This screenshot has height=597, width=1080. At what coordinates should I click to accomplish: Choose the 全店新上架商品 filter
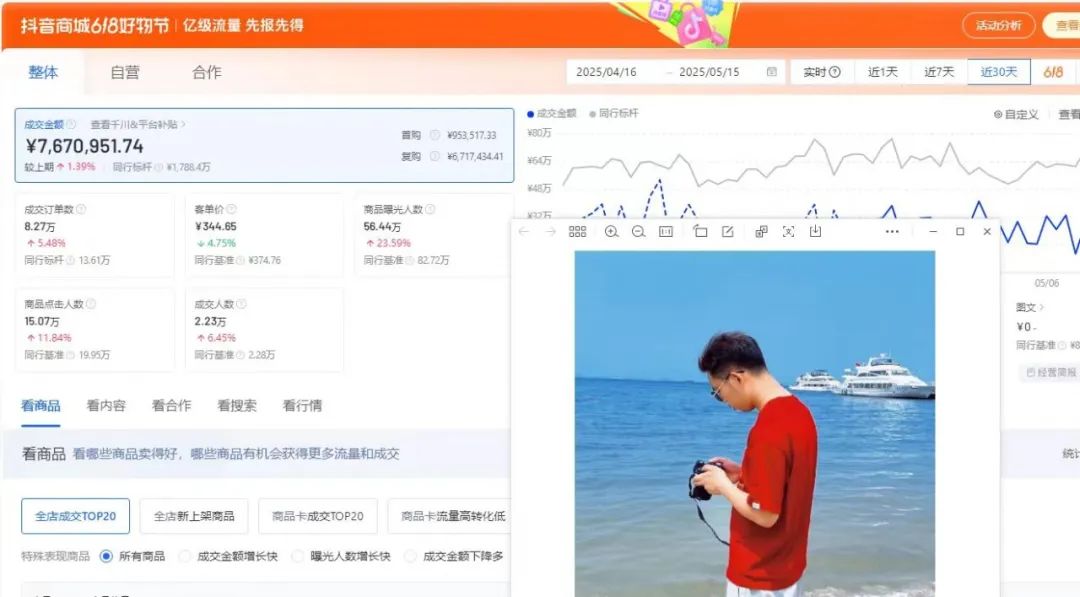coord(194,516)
